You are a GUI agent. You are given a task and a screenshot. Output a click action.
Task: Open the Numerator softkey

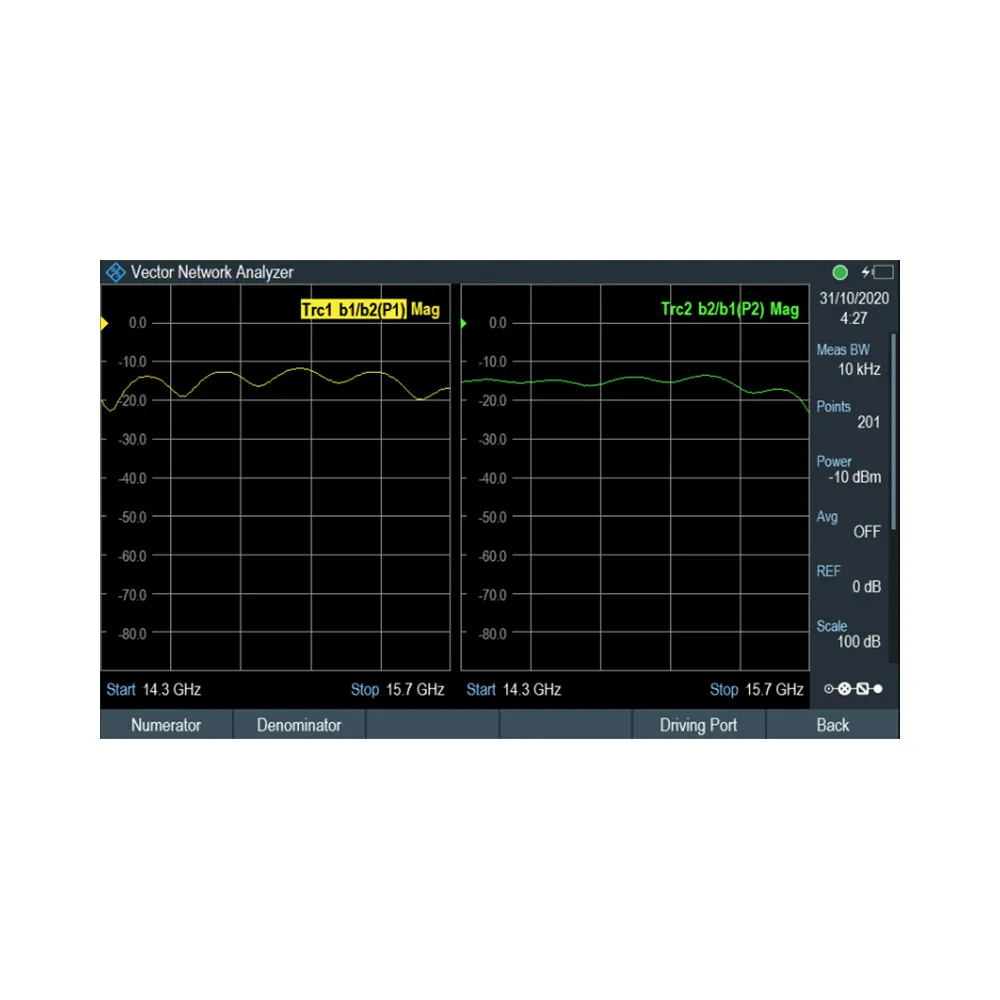[166, 725]
